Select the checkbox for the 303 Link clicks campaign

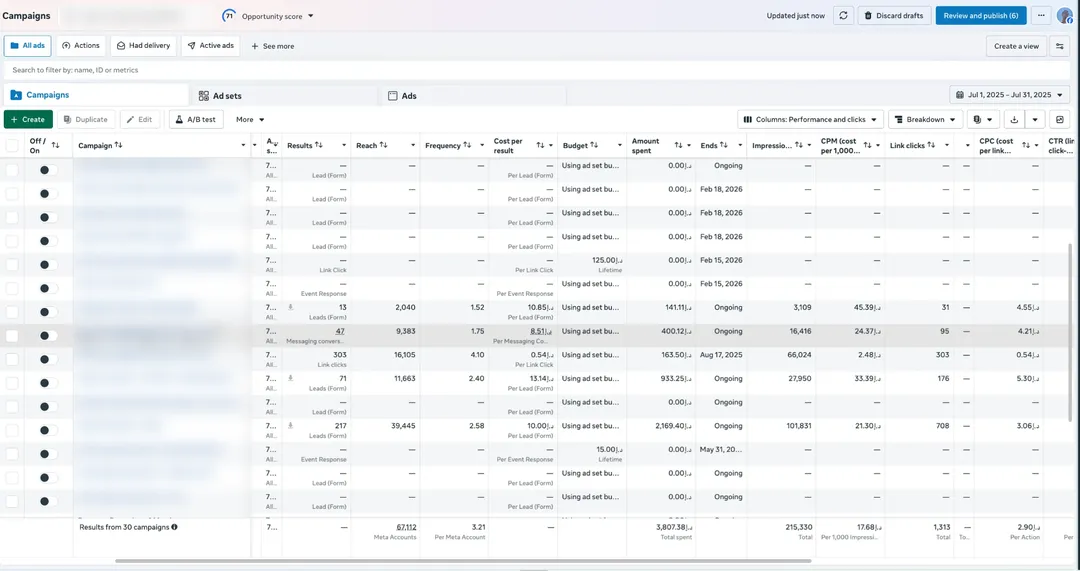(12, 360)
